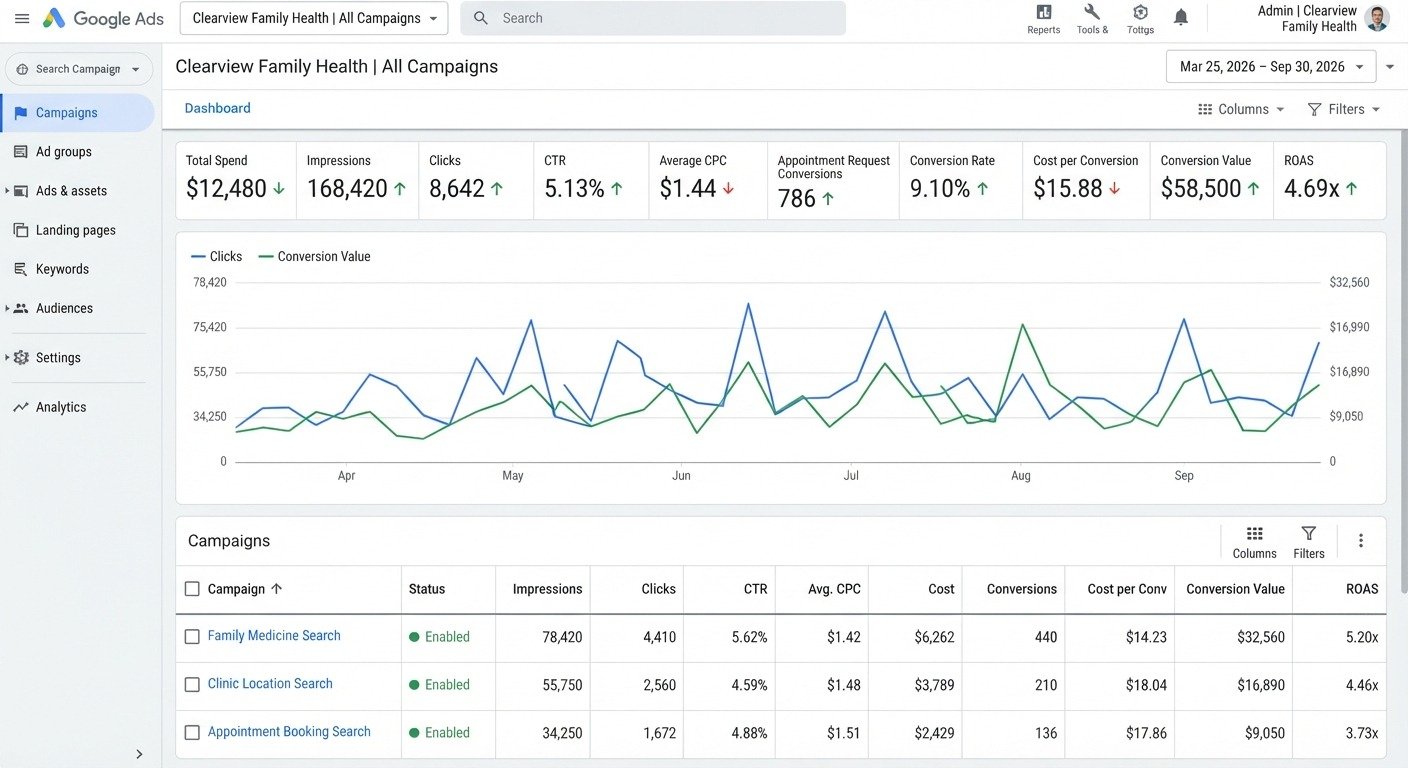The image size is (1408, 768).
Task: Check the select-all Campaign header checkbox
Action: (193, 589)
